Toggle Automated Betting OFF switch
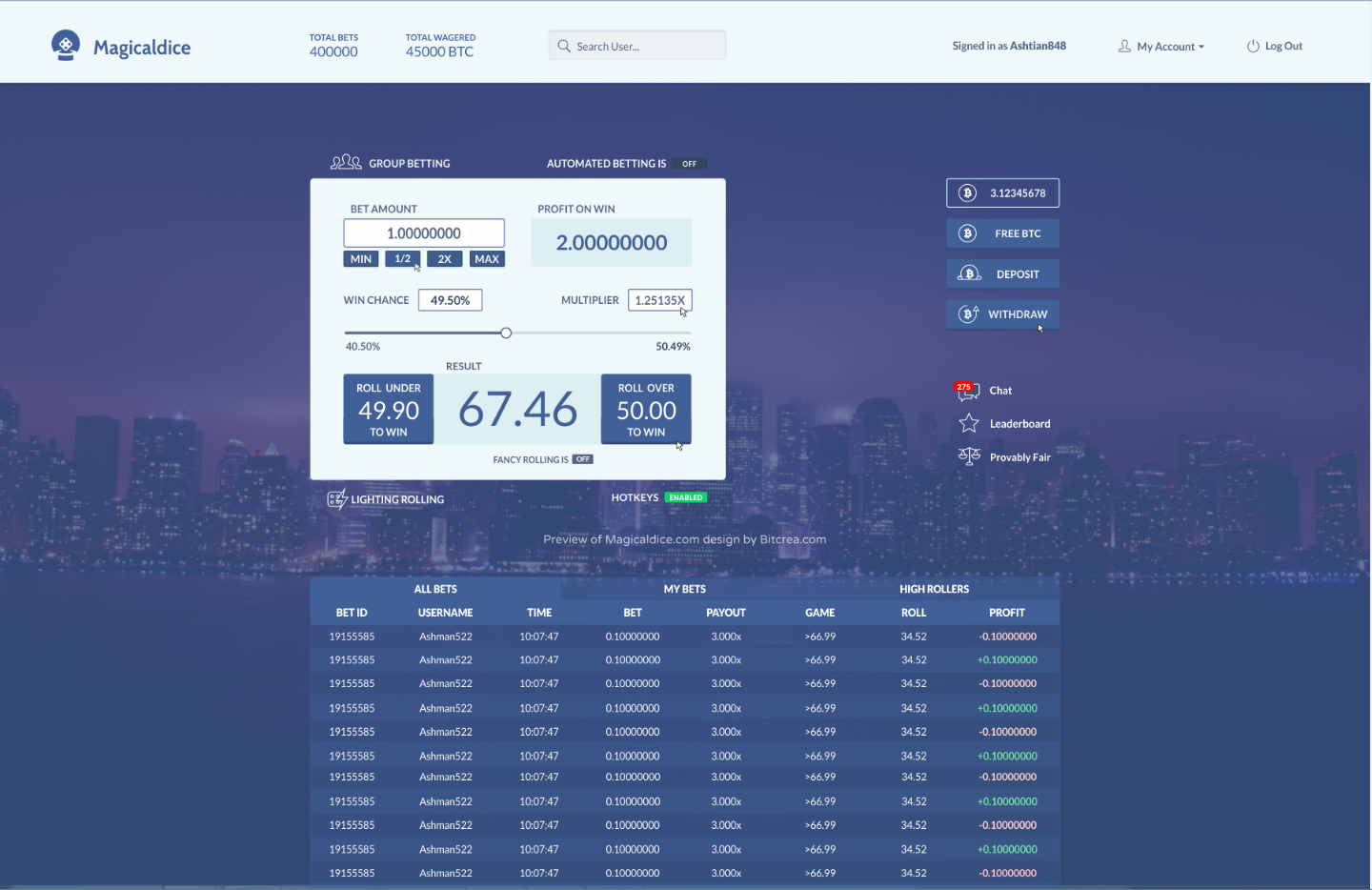1372x890 pixels. pos(689,164)
